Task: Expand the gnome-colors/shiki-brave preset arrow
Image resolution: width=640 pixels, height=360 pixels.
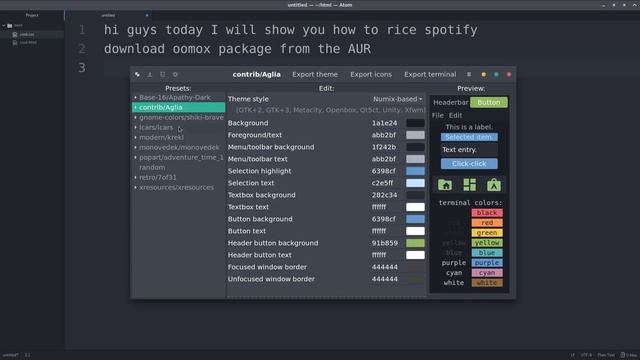Action: [136, 117]
